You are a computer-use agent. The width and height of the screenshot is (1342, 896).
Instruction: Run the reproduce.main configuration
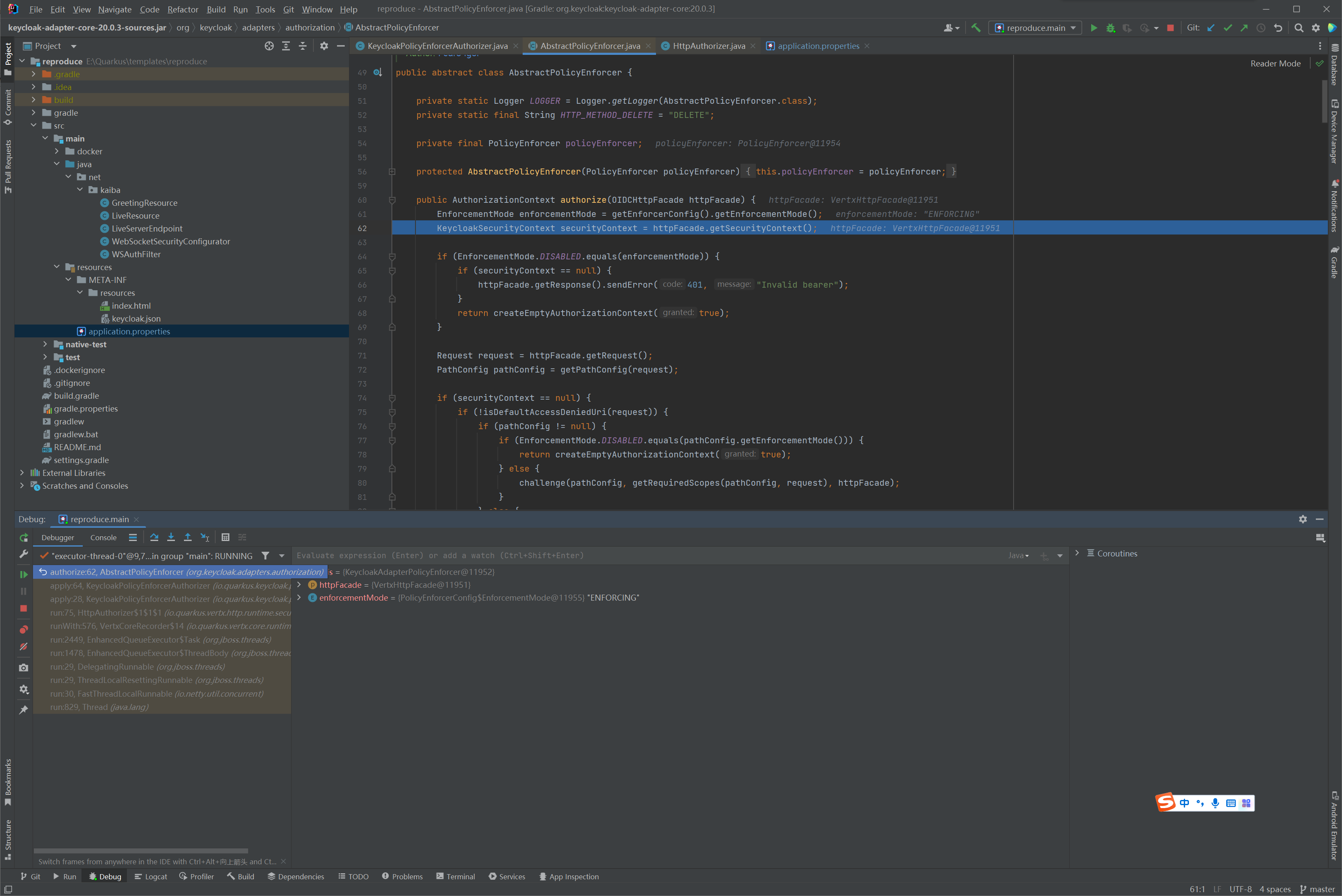click(x=1093, y=27)
